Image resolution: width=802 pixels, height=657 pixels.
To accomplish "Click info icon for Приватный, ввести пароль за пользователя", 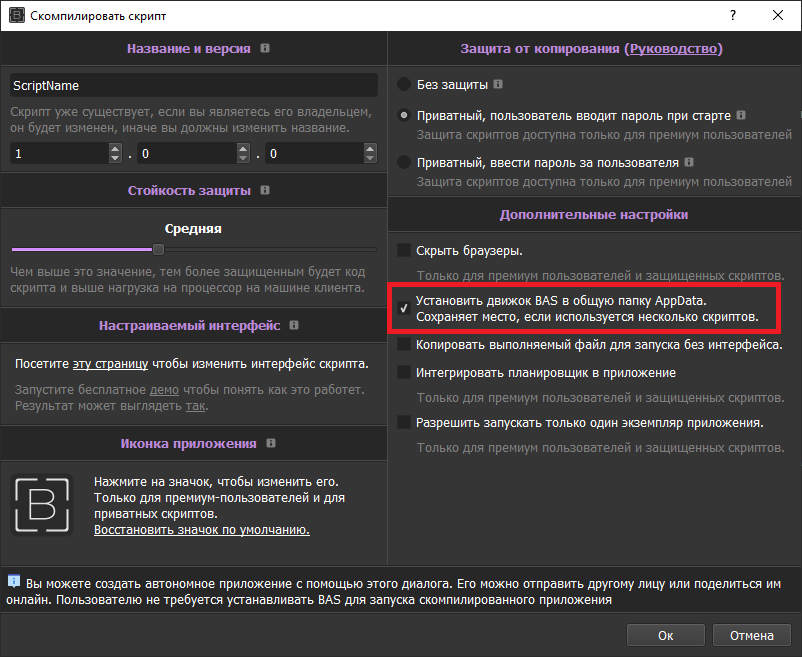I will tap(690, 162).
